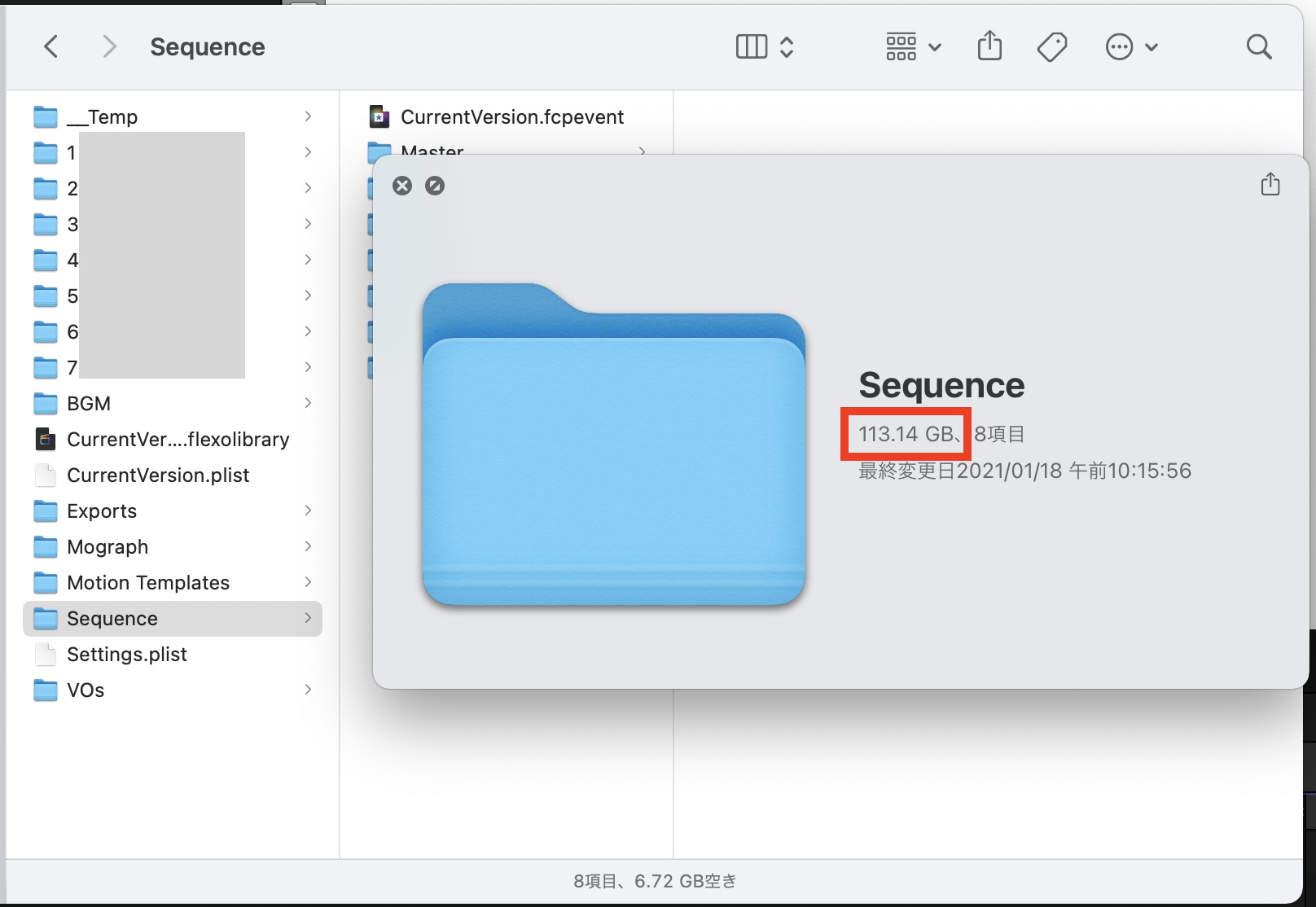The width and height of the screenshot is (1316, 907).
Task: Close the Quick Look preview panel
Action: [x=402, y=186]
